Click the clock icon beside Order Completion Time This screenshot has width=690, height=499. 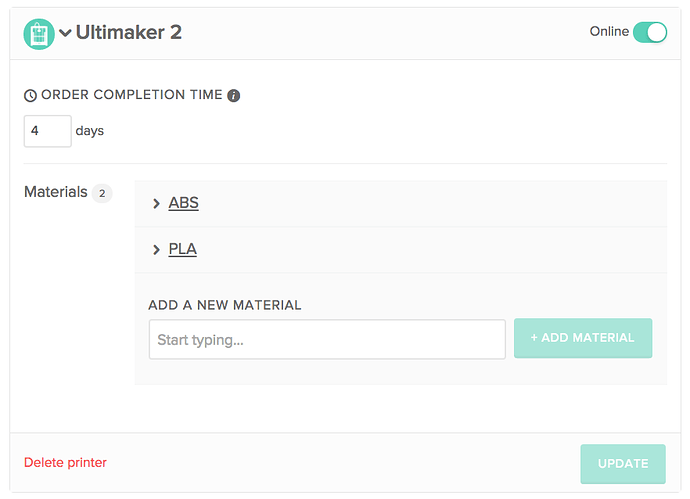(x=30, y=96)
